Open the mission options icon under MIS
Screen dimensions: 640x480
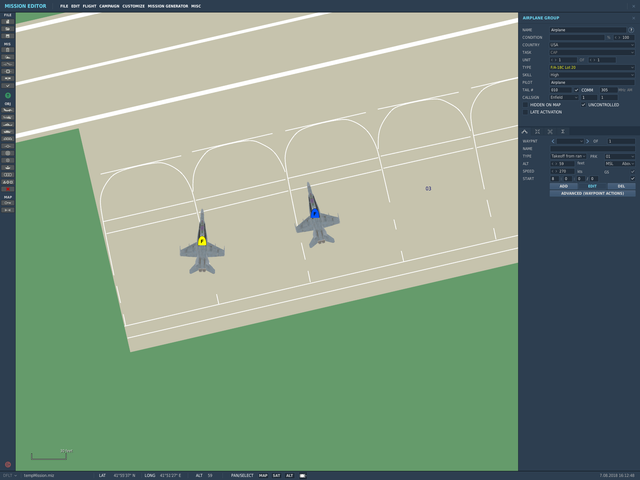coord(8,78)
